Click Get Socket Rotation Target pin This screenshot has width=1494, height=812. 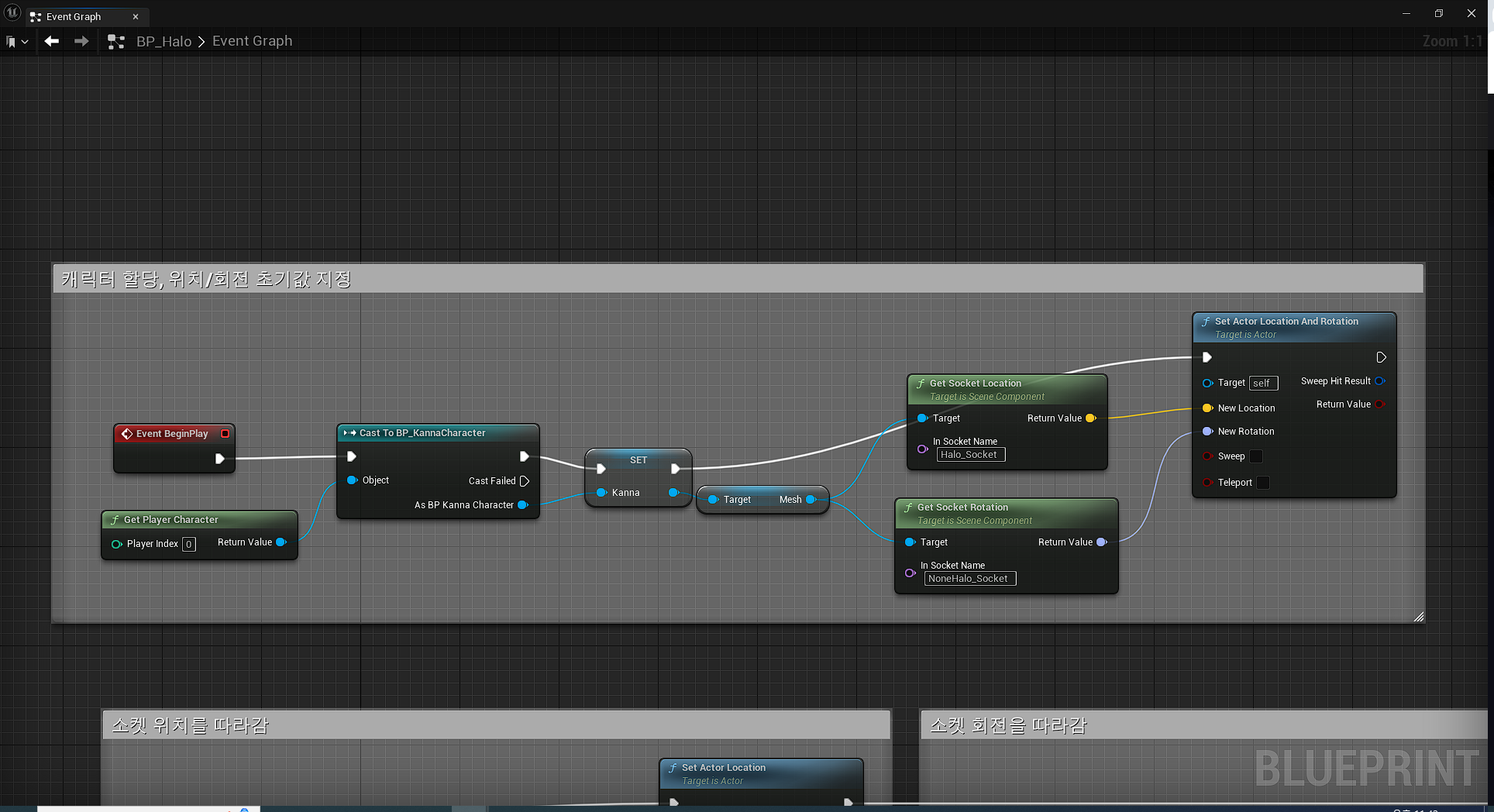tap(911, 542)
